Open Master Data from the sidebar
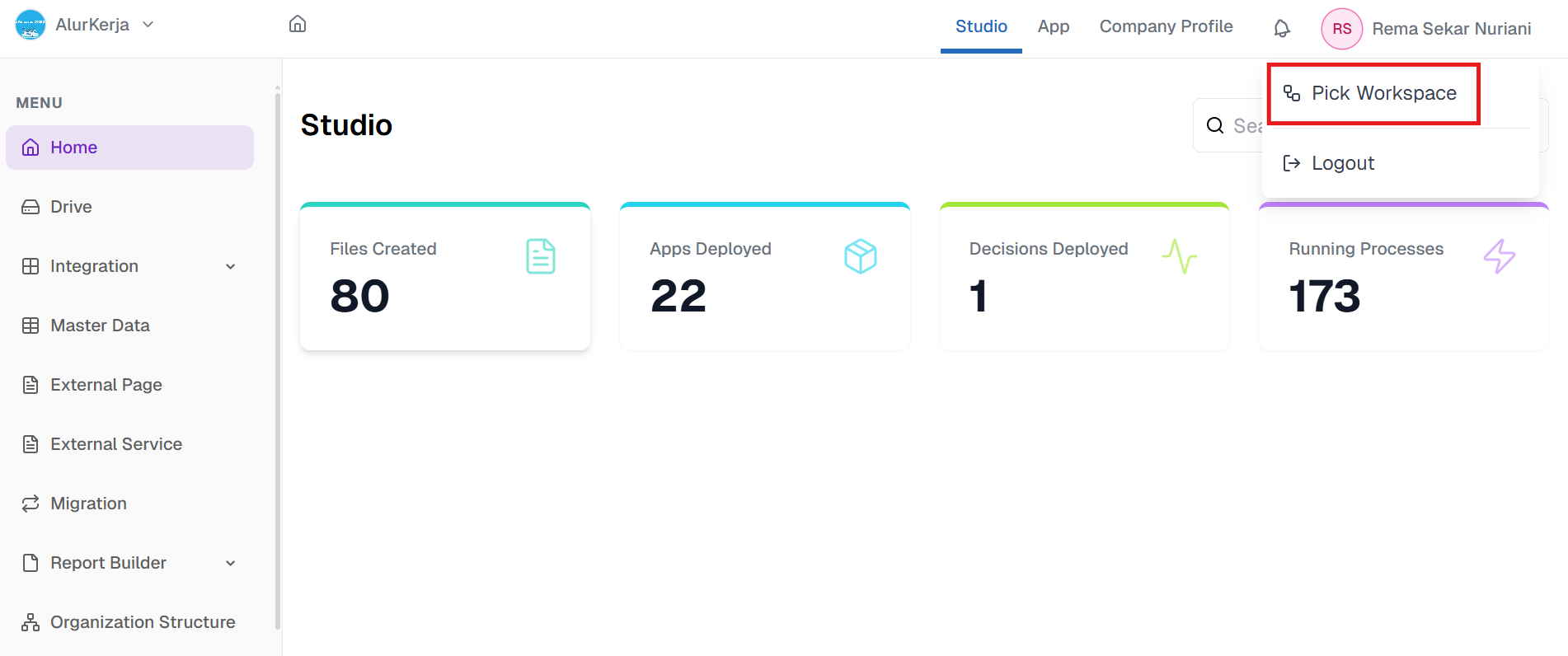The image size is (1568, 656). click(x=129, y=326)
